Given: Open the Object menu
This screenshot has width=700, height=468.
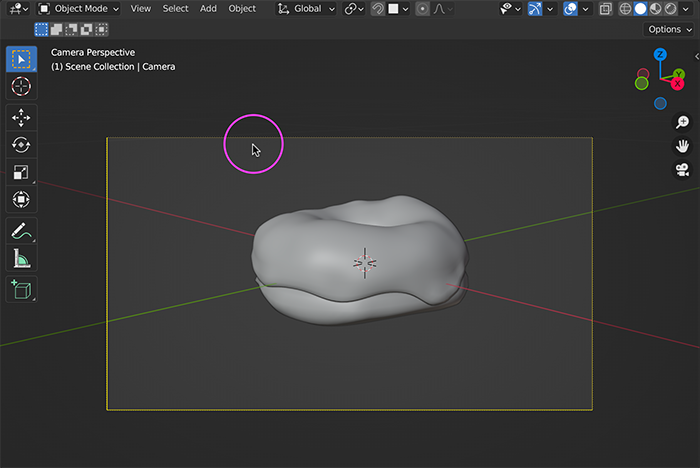Looking at the screenshot, I should pyautogui.click(x=242, y=9).
